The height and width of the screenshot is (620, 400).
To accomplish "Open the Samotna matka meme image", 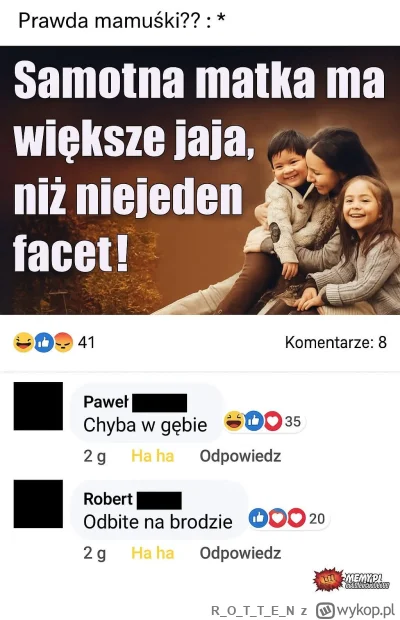I will click(200, 180).
